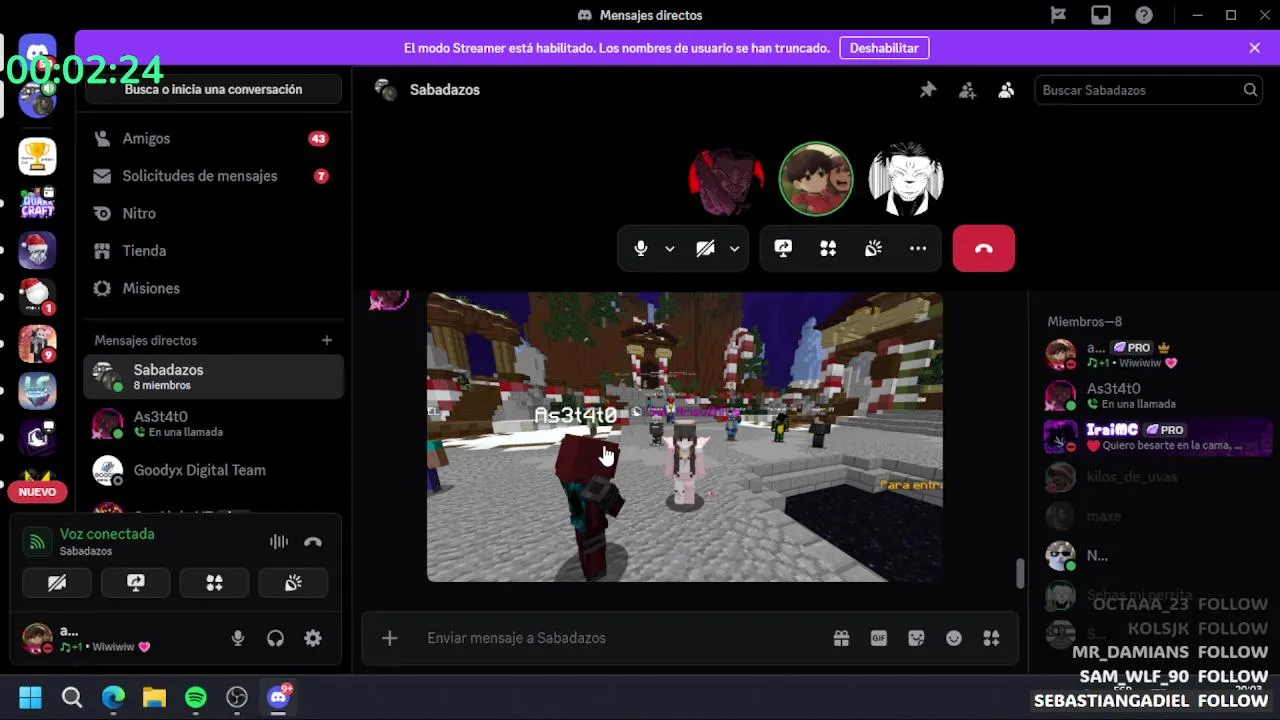The height and width of the screenshot is (720, 1280).
Task: Open attachment plus menu in message bar
Action: (389, 638)
